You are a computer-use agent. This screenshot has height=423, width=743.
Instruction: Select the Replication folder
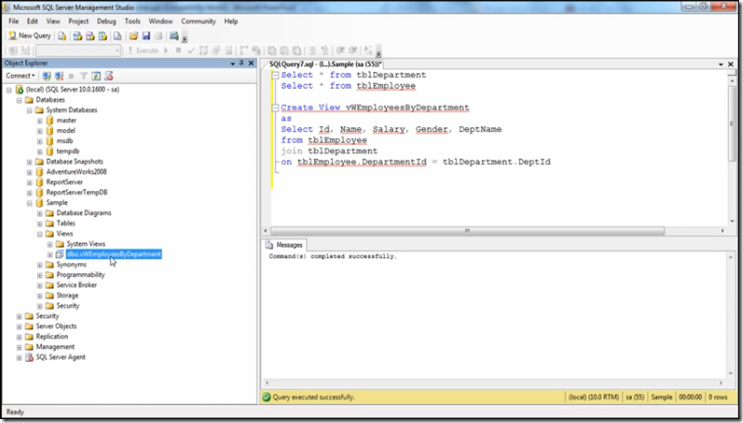(x=52, y=336)
